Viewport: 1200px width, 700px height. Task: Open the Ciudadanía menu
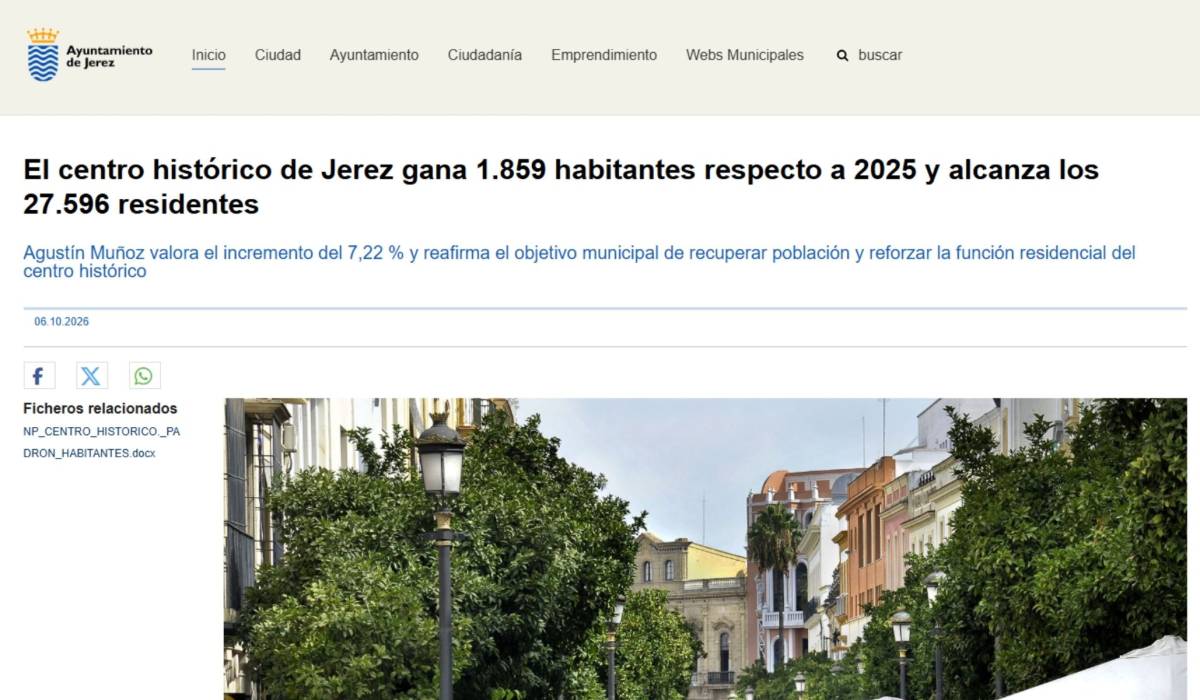pyautogui.click(x=485, y=55)
